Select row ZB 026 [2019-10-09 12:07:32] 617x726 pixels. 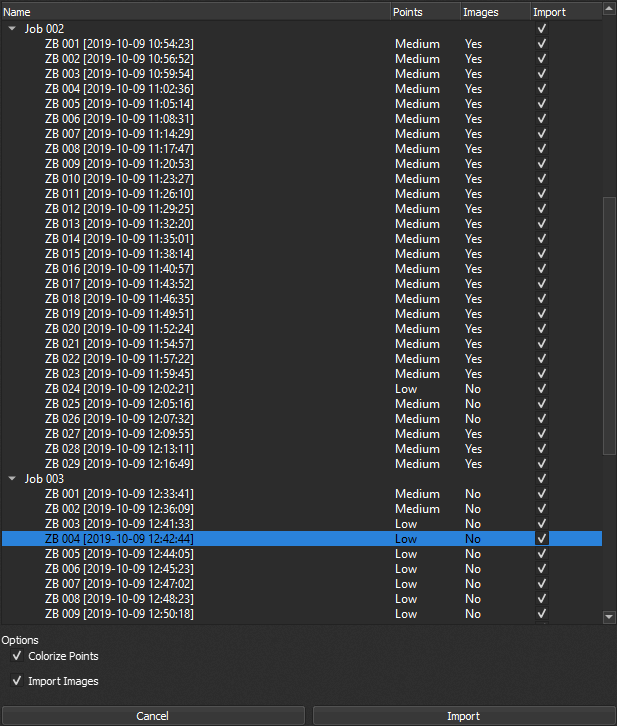click(x=302, y=419)
